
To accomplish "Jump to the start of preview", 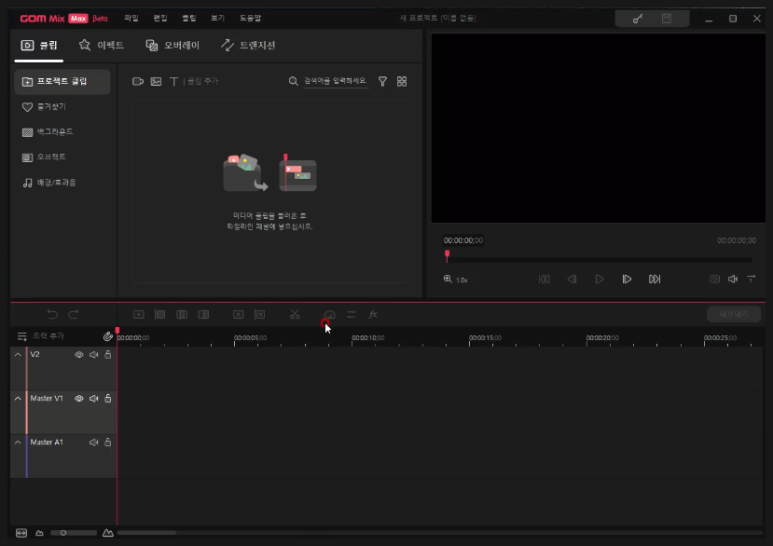I will coord(544,279).
